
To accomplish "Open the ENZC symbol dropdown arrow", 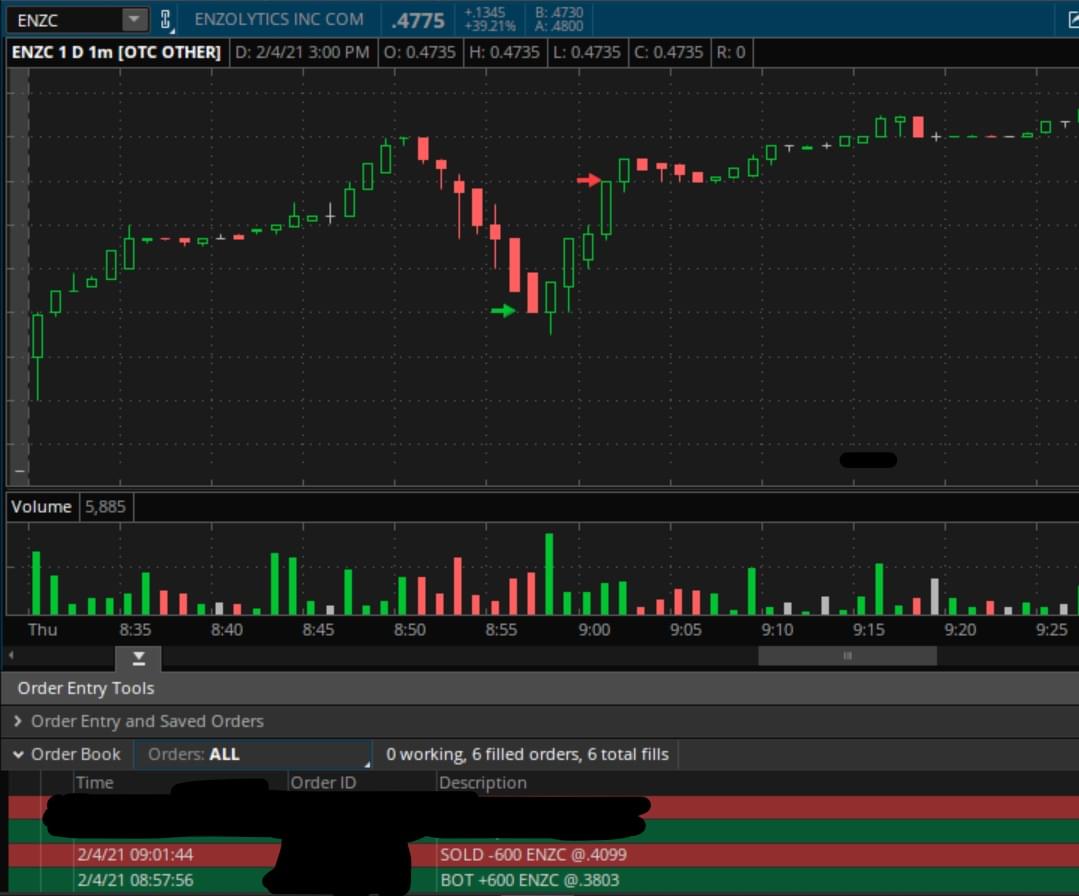I will point(135,20).
